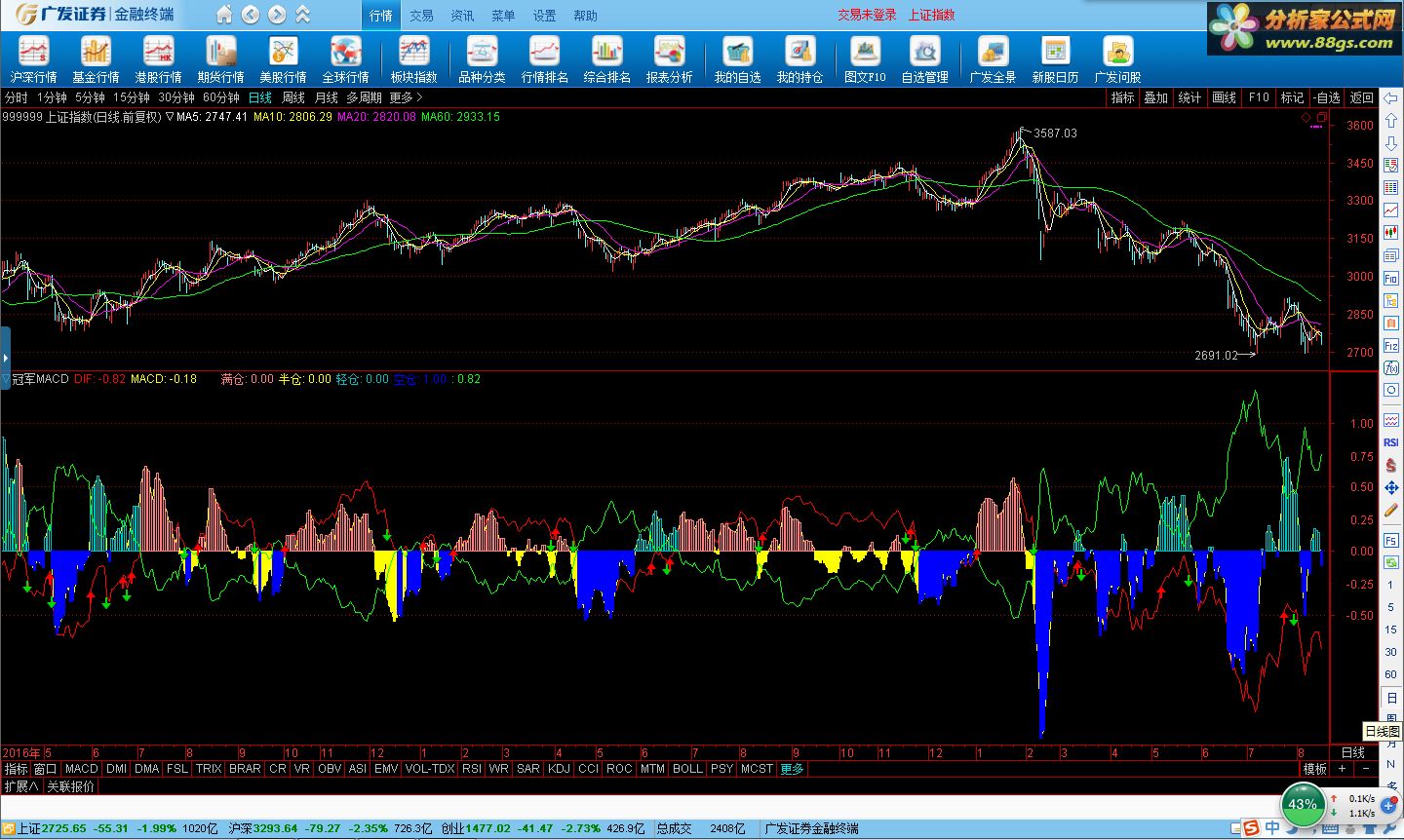Screen dimensions: 1404x840
Task: Open 设置 menu
Action: (x=544, y=16)
